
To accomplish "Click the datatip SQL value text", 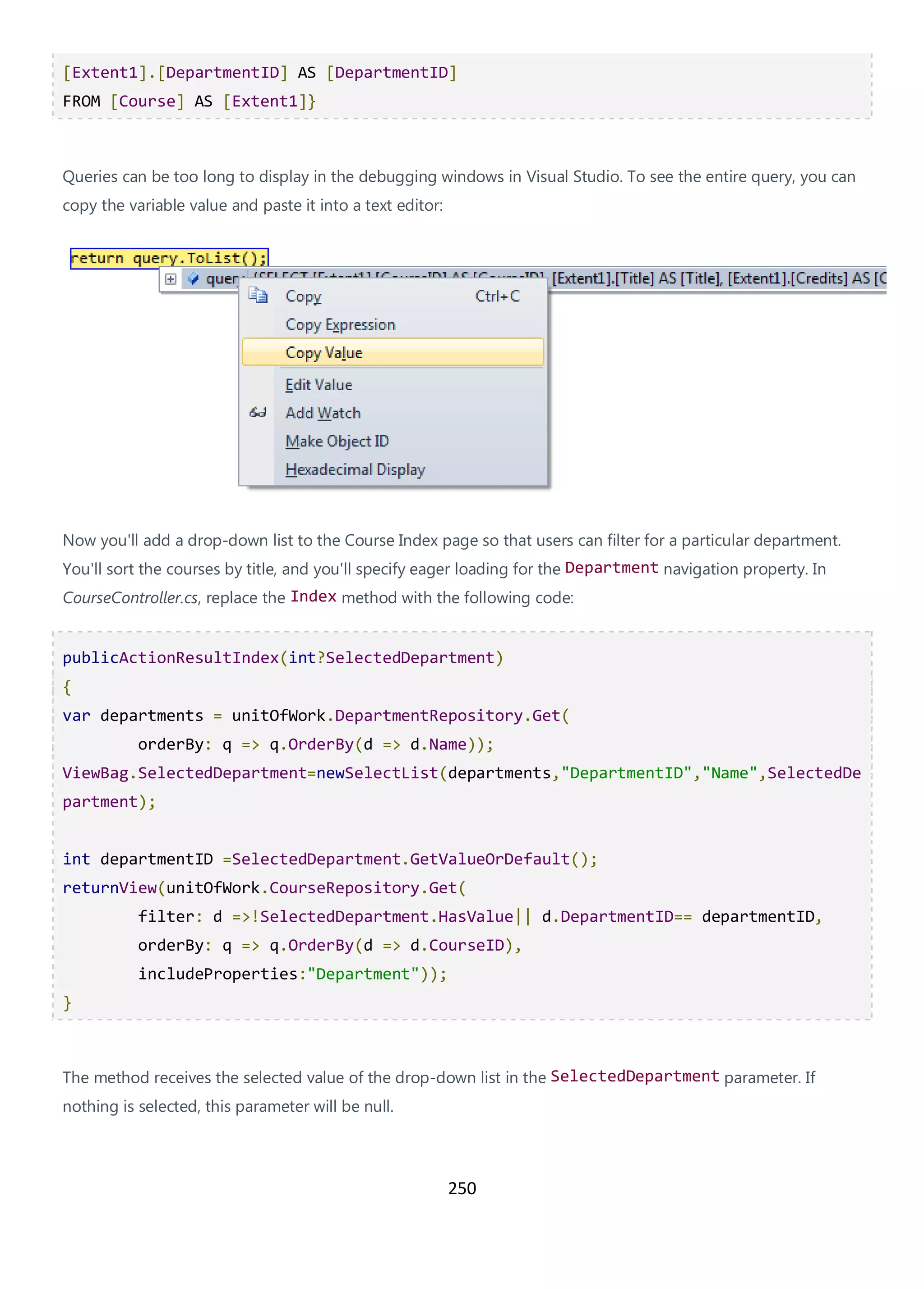I will 718,278.
